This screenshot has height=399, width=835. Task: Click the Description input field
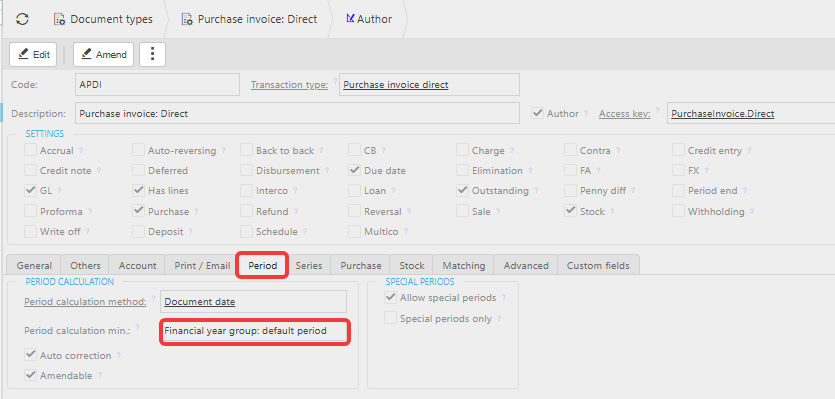point(297,113)
